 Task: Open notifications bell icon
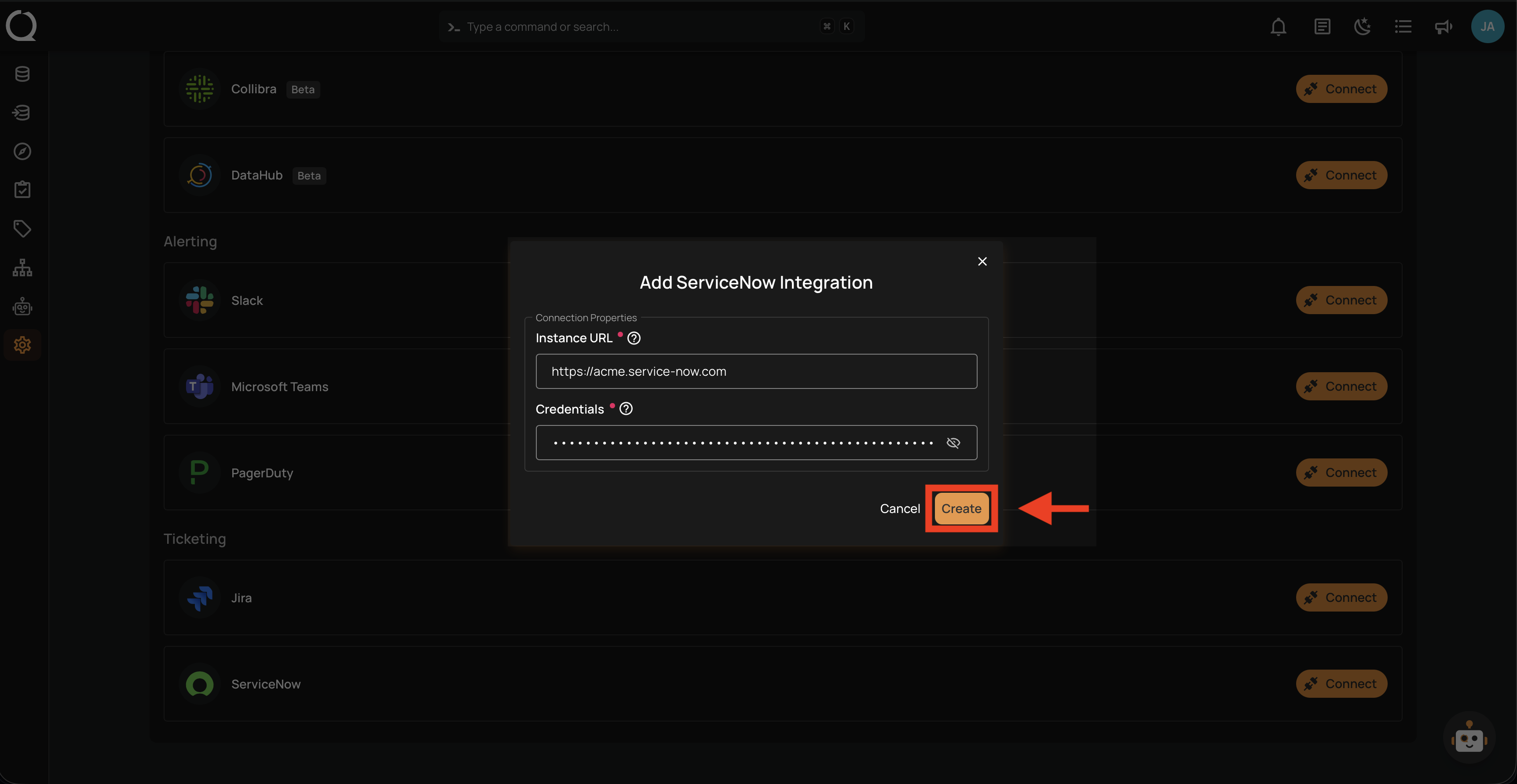[x=1278, y=26]
